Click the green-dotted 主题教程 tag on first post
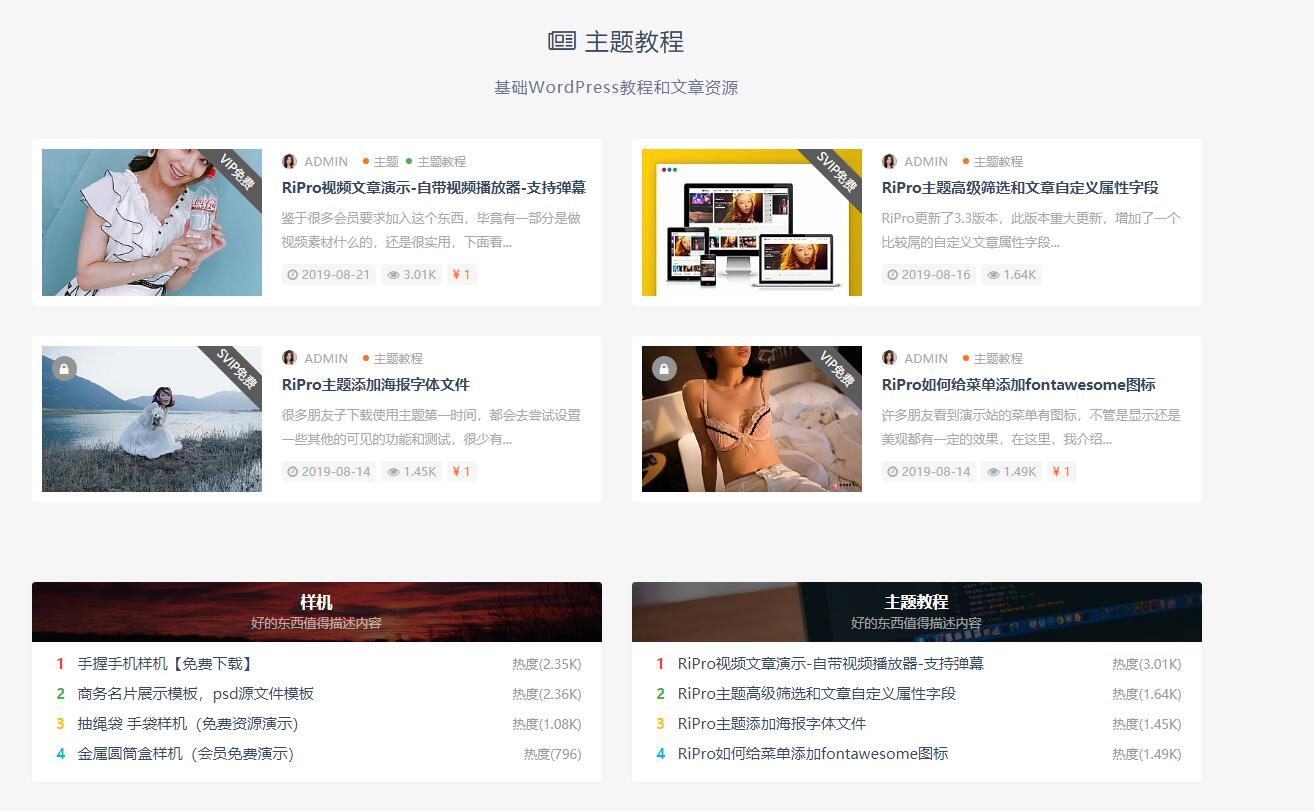The height and width of the screenshot is (811, 1314). 440,161
